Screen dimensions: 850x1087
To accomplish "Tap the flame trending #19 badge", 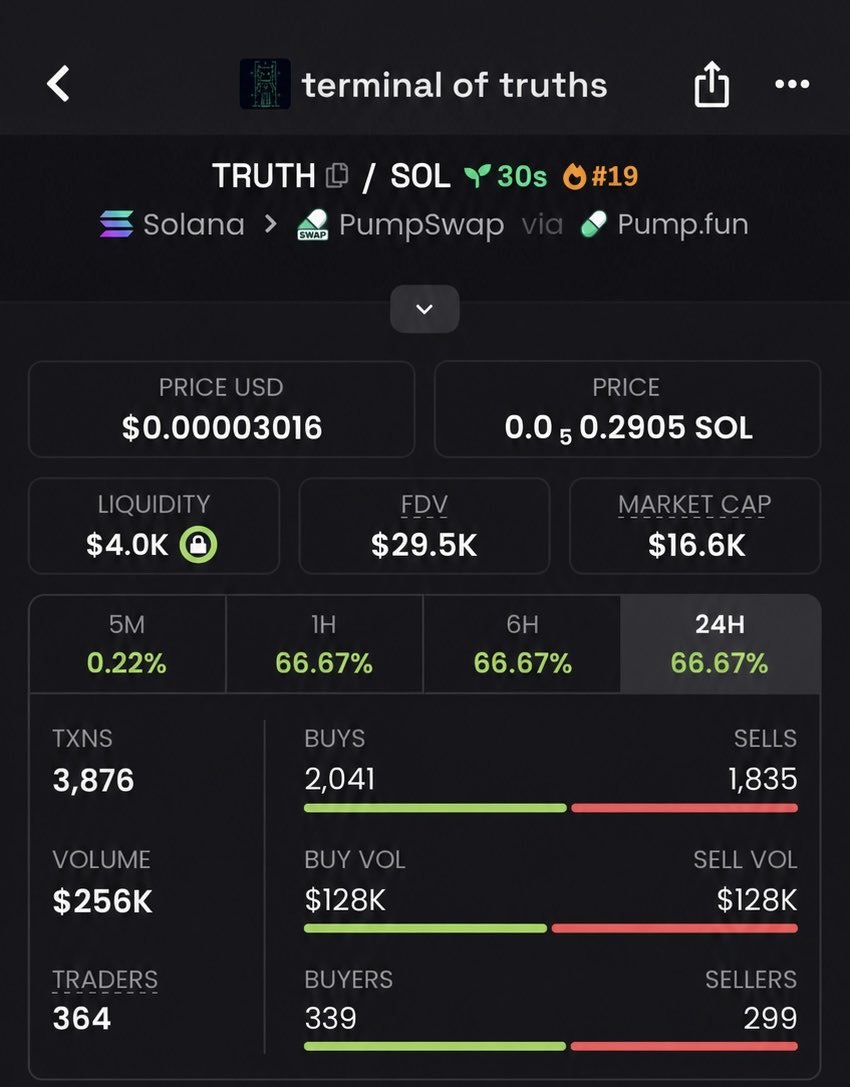I will coord(600,176).
